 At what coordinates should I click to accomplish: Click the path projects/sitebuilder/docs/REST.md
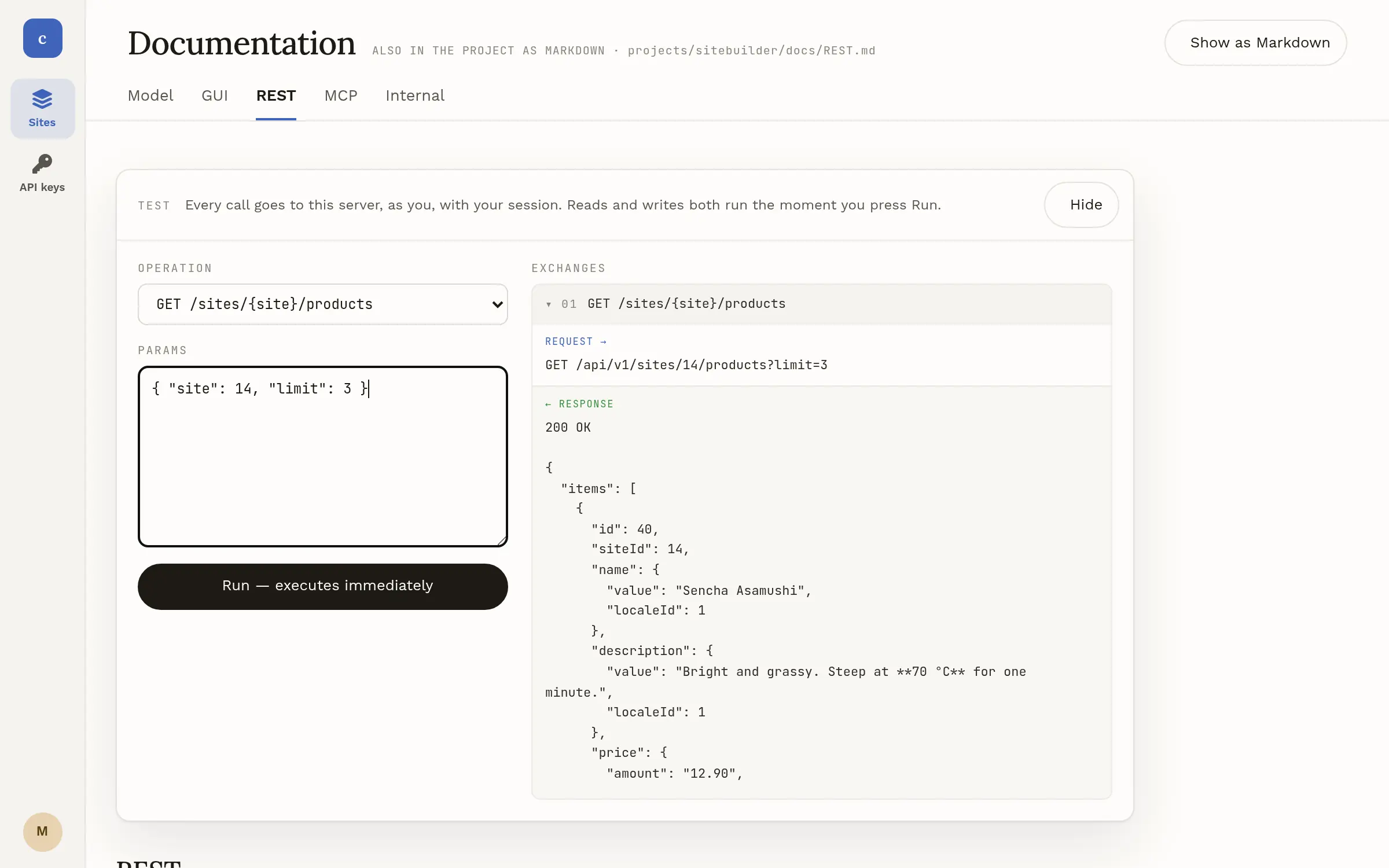click(751, 50)
